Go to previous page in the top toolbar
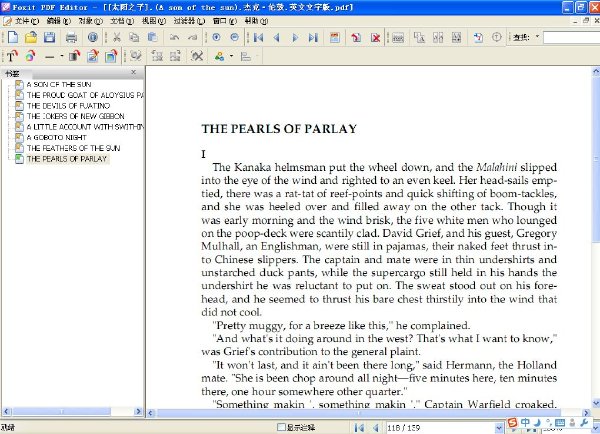The image size is (600, 434). (277, 38)
